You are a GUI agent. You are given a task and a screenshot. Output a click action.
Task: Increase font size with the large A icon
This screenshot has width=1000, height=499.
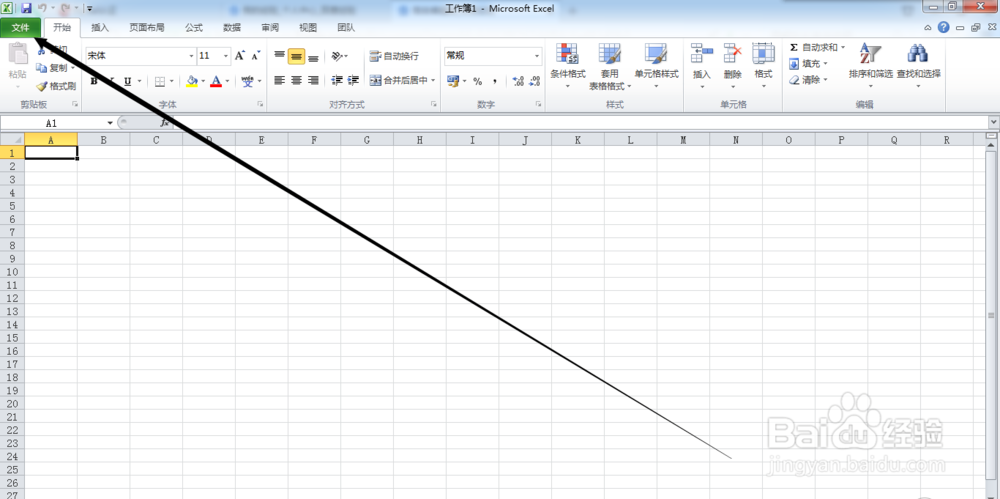point(240,56)
